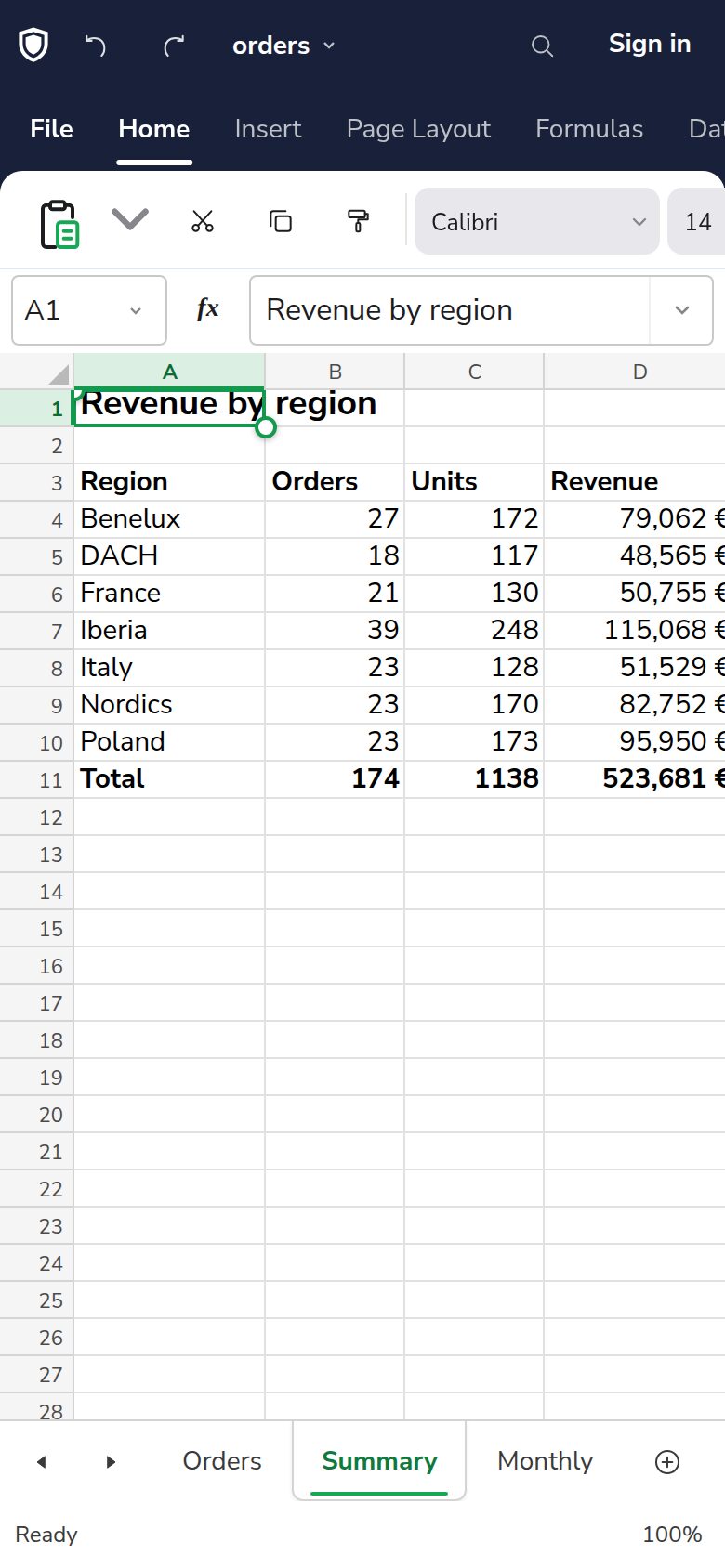Select row 3 header
Screen dimensions: 725x1568
37,483
